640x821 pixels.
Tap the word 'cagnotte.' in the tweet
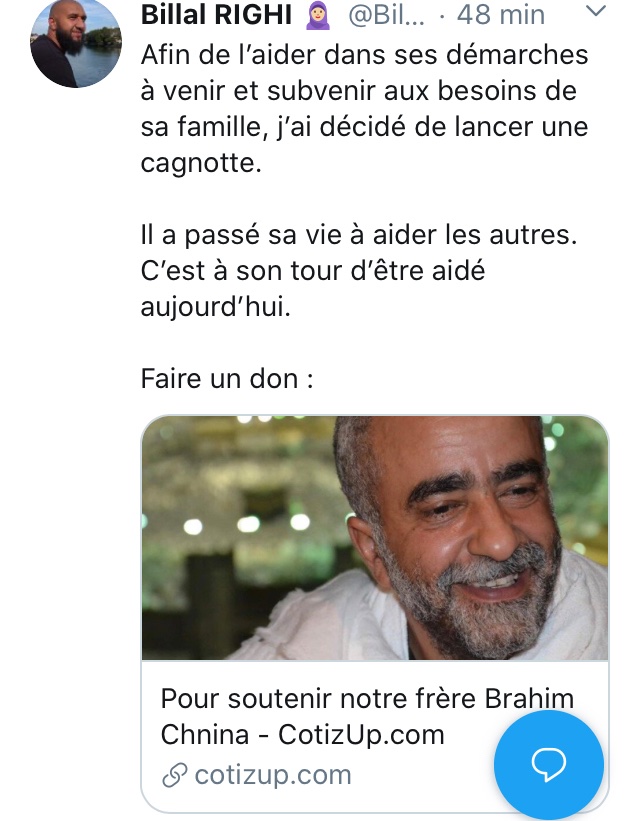pyautogui.click(x=201, y=164)
